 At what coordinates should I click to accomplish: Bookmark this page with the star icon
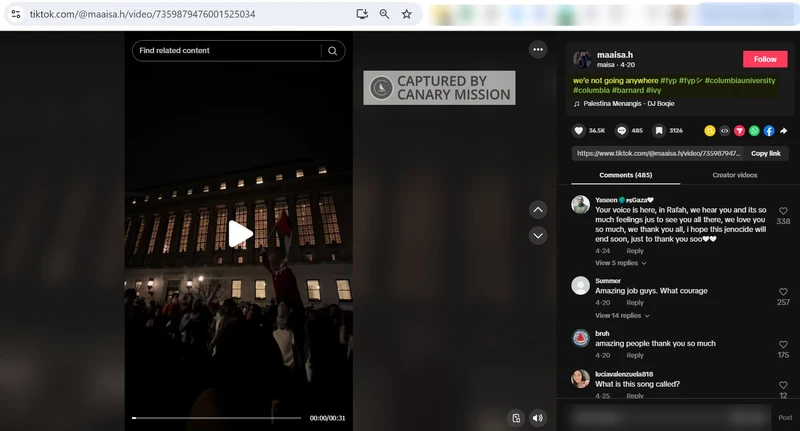pos(406,14)
